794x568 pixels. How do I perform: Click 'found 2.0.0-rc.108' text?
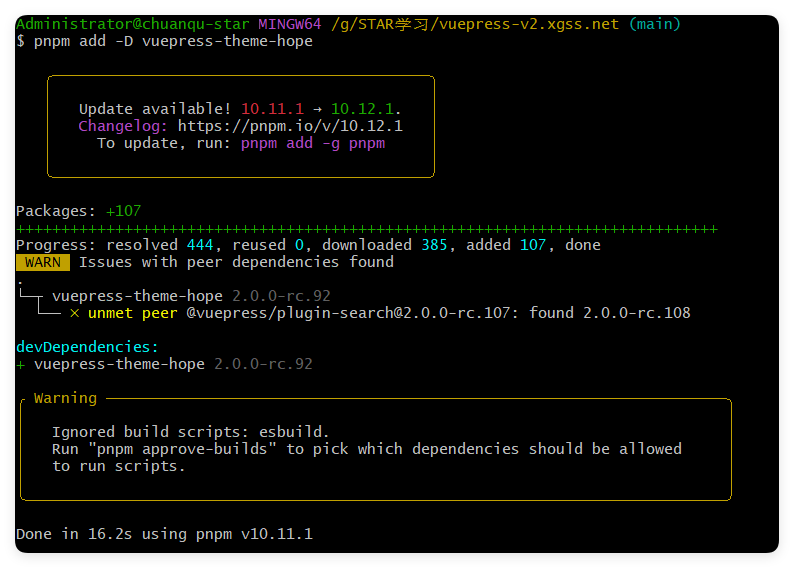point(610,313)
